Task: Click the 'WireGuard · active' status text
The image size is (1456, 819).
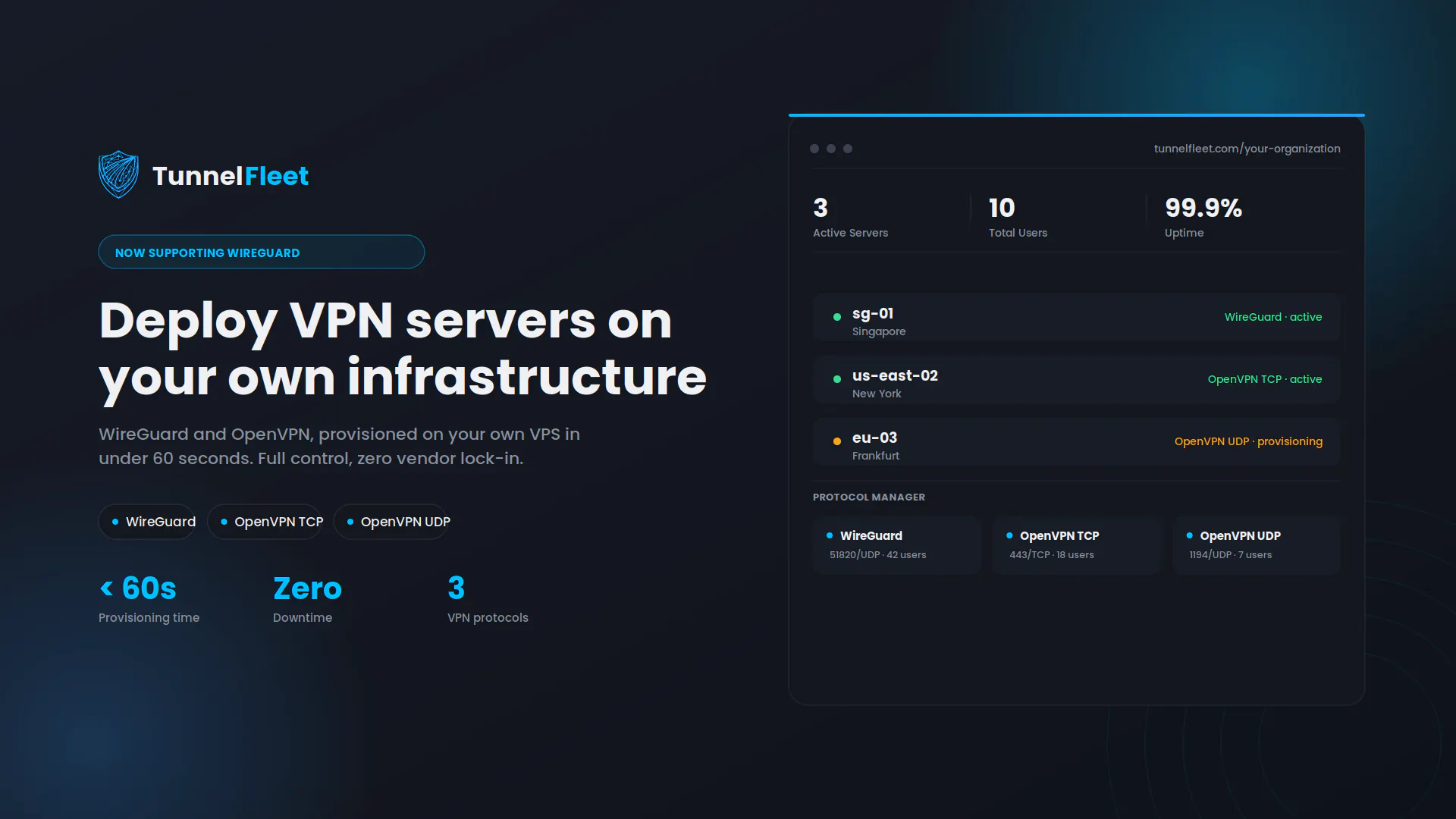Action: pyautogui.click(x=1273, y=317)
